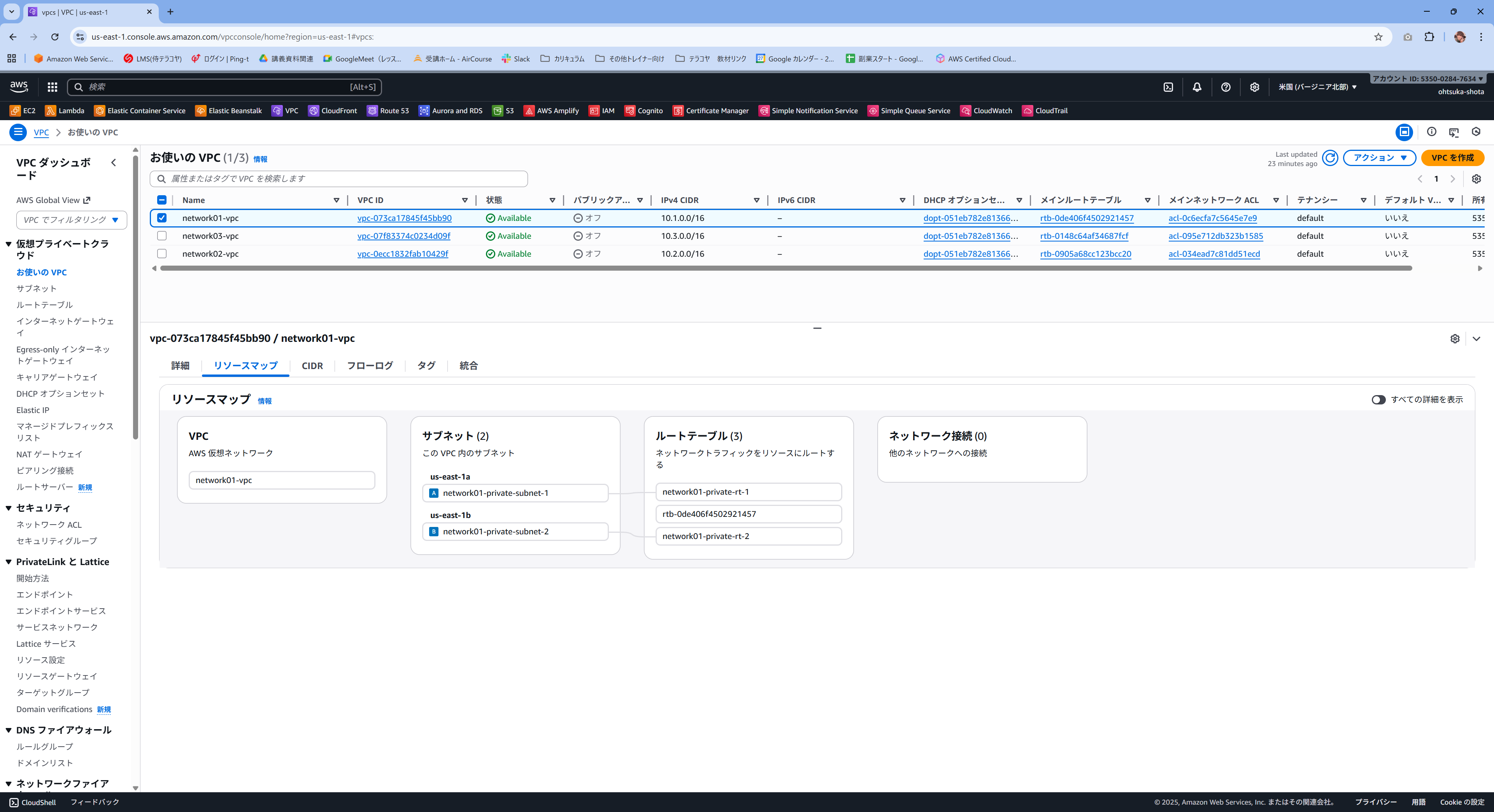Open the S3 shortcut in favorites bar

point(503,111)
